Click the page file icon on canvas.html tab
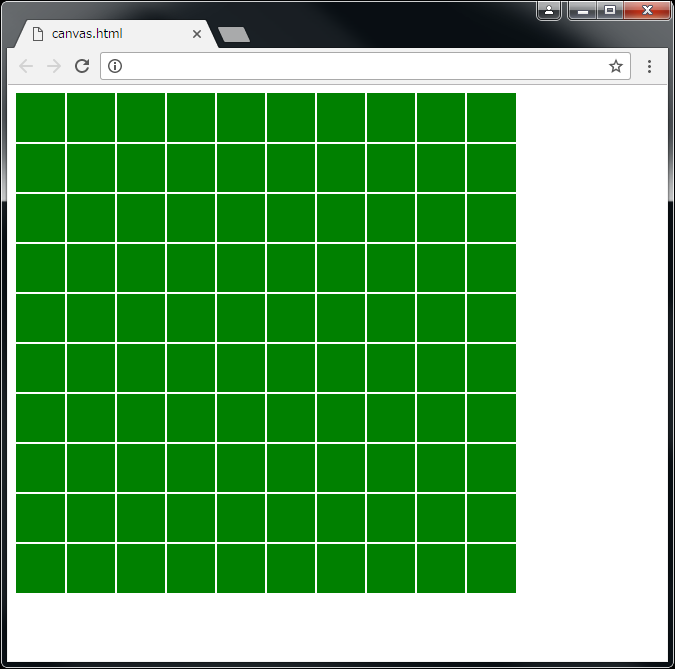 (38, 34)
